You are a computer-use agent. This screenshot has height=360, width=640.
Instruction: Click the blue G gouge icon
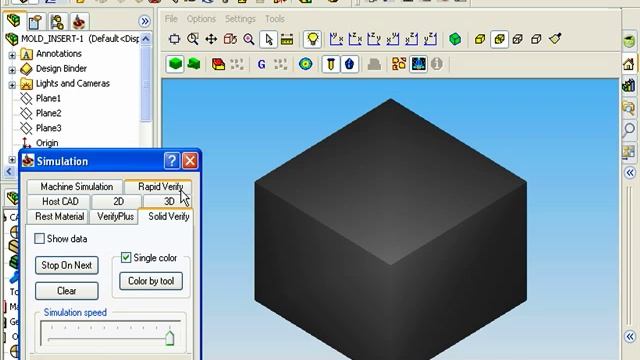point(262,64)
